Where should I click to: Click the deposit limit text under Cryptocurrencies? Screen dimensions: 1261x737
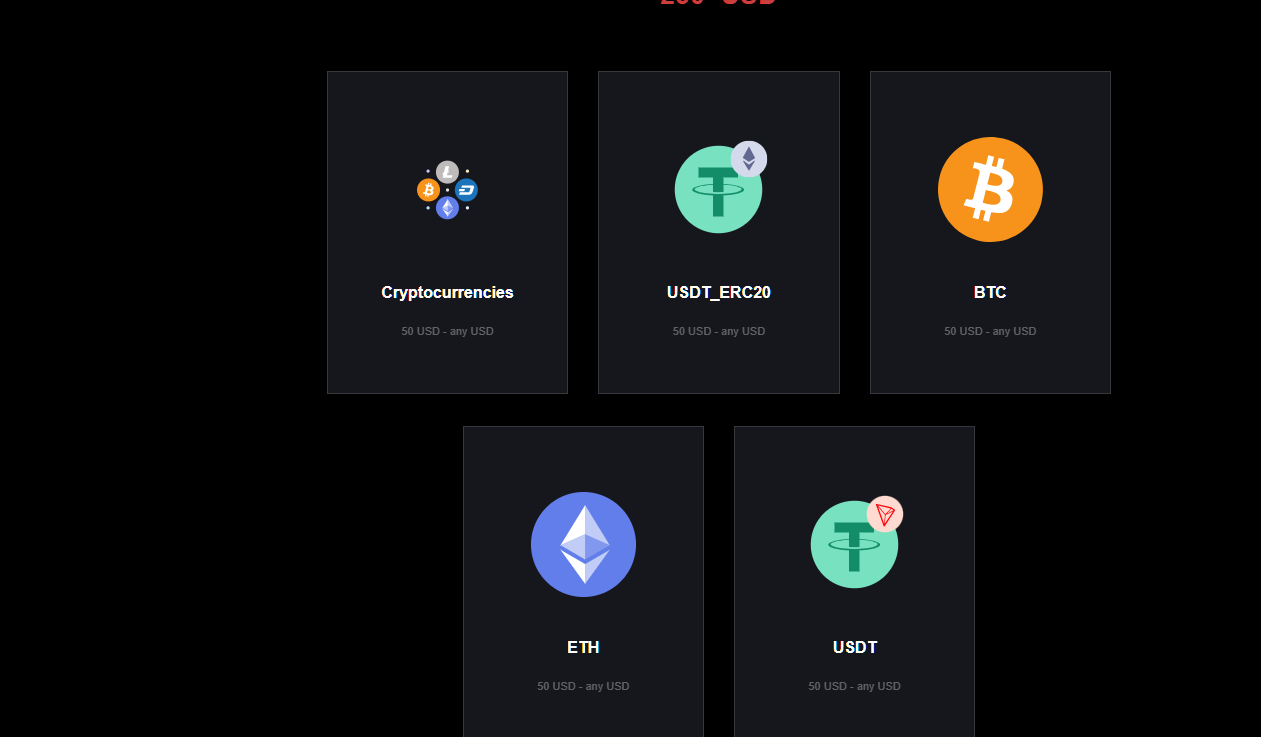447,331
